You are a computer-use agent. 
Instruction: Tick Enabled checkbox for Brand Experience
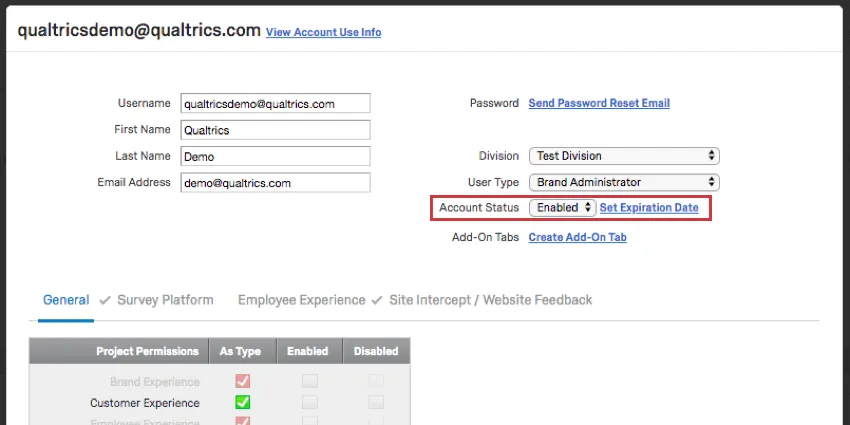click(x=310, y=381)
